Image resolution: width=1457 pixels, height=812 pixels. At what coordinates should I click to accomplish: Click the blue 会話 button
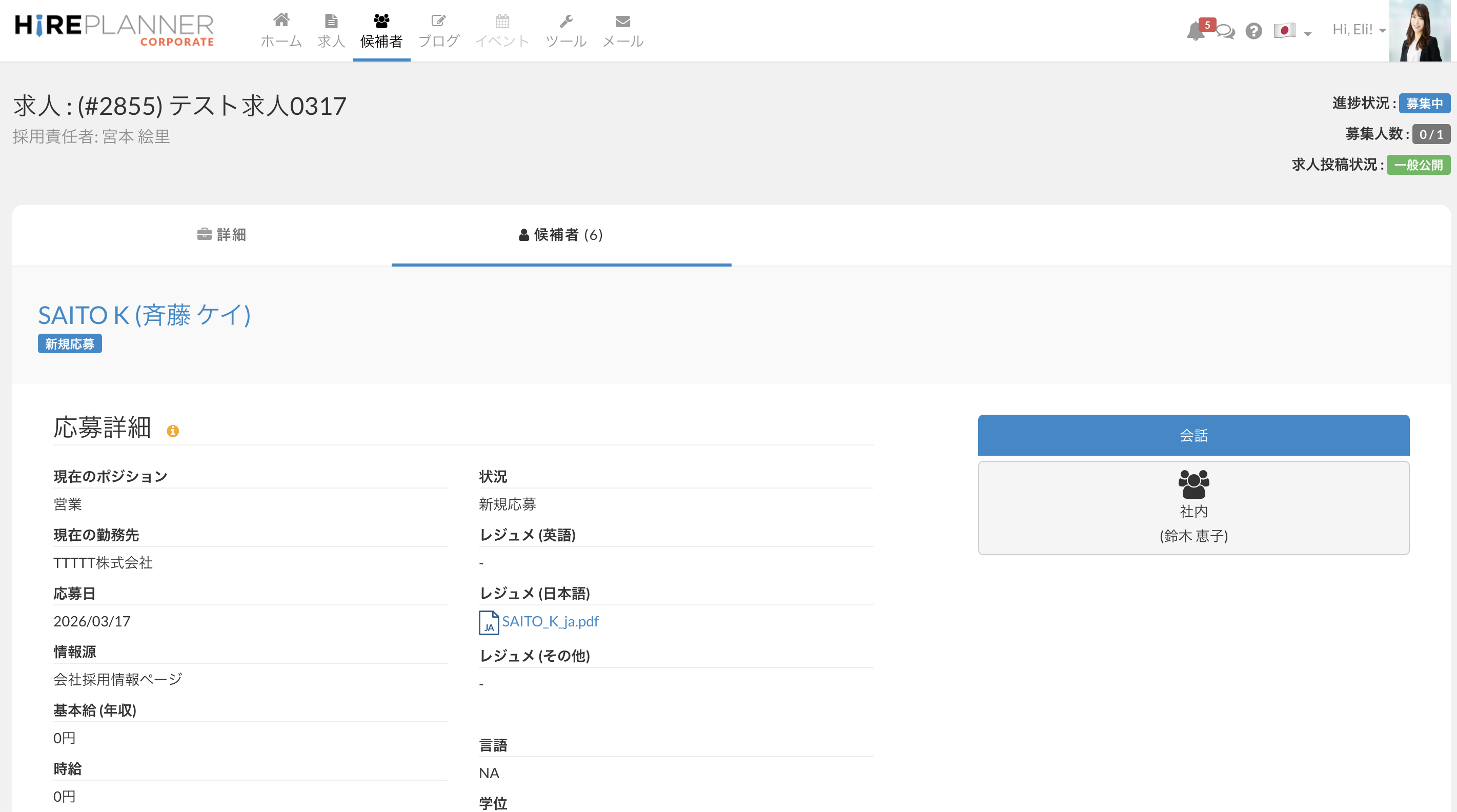click(x=1193, y=435)
